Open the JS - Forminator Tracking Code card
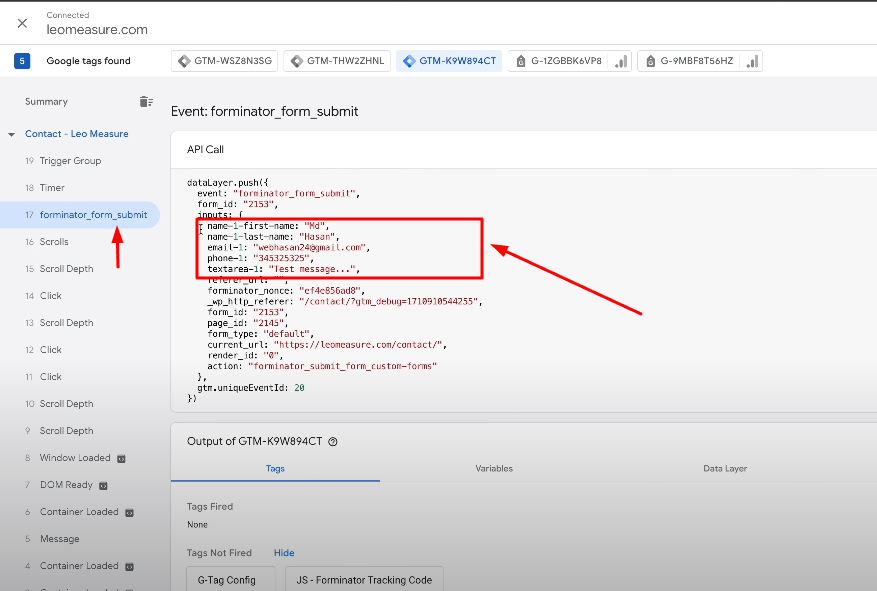877x591 pixels. tap(364, 580)
